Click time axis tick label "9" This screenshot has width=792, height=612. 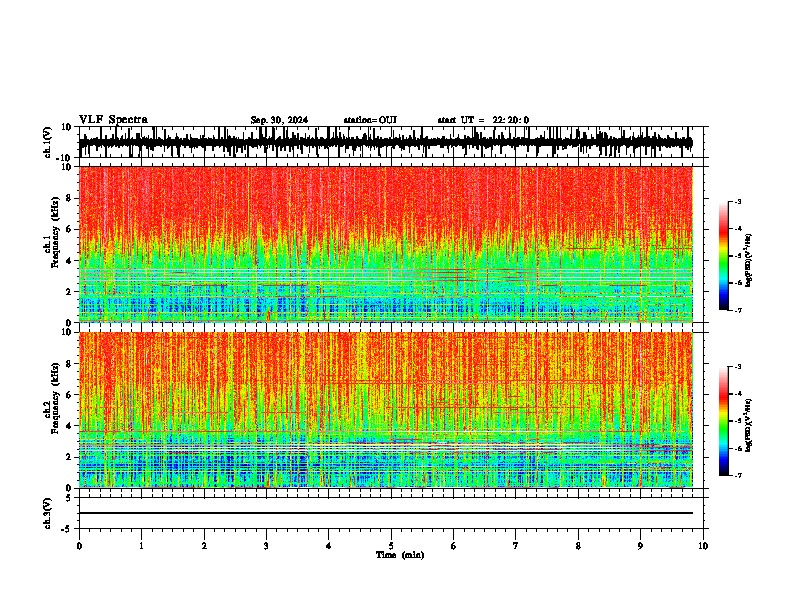point(640,546)
